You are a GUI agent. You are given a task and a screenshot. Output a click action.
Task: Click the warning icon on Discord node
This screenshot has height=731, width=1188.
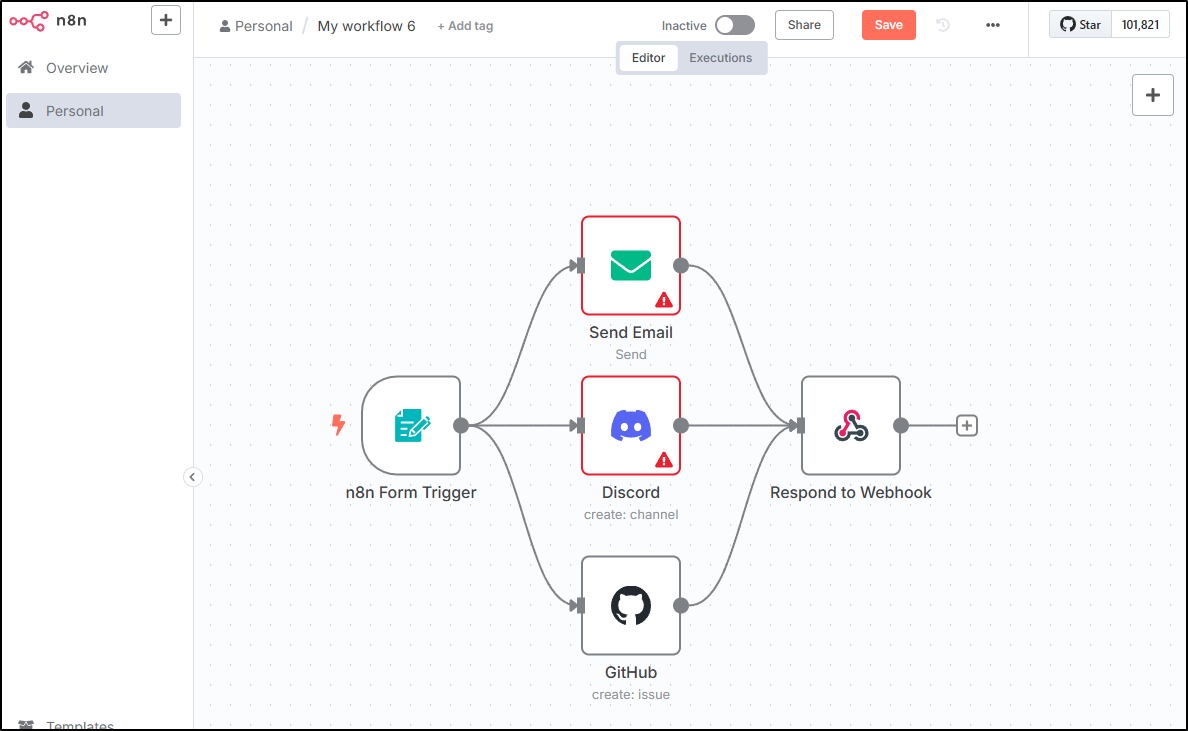(664, 460)
